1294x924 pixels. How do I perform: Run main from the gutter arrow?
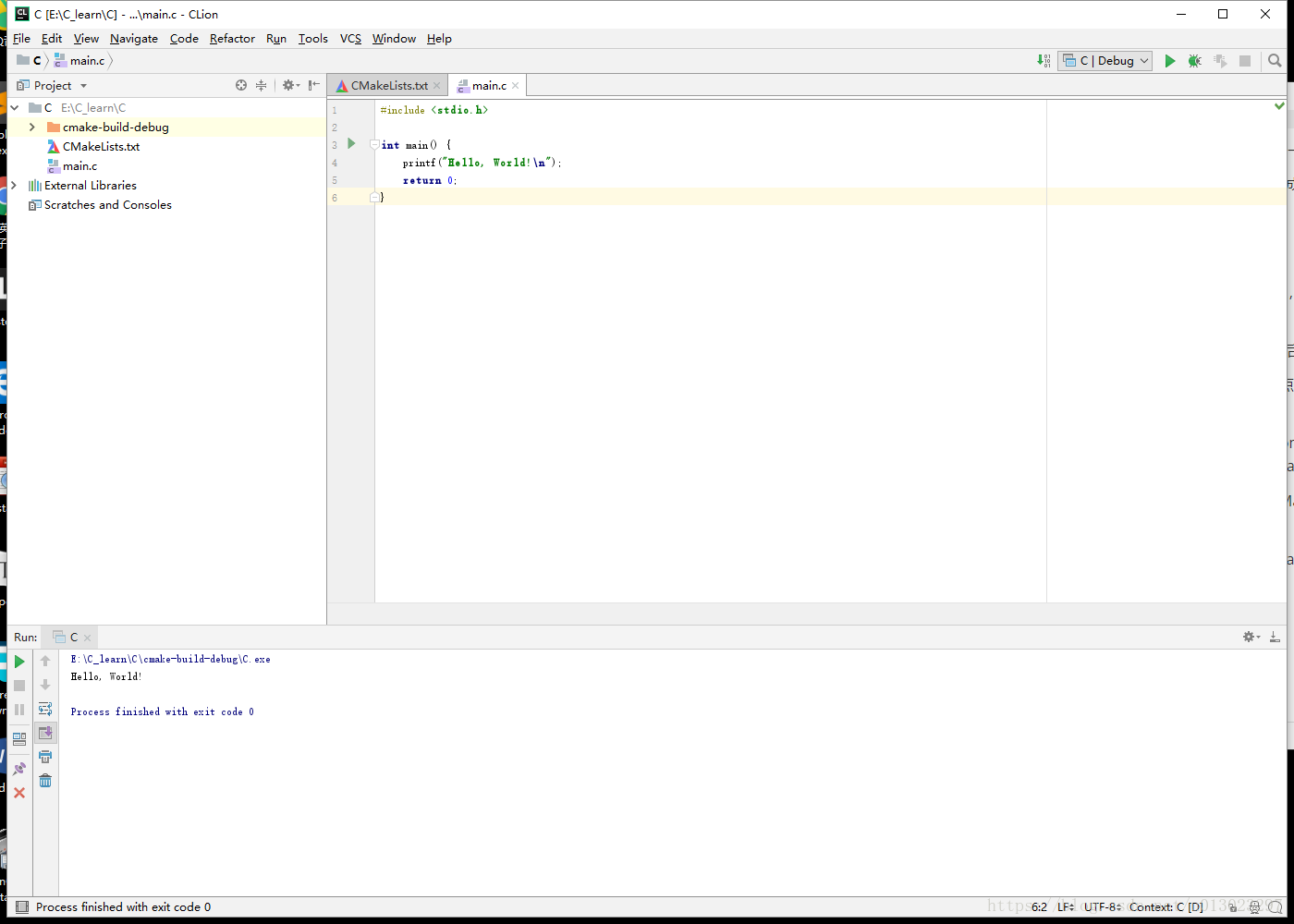(351, 144)
